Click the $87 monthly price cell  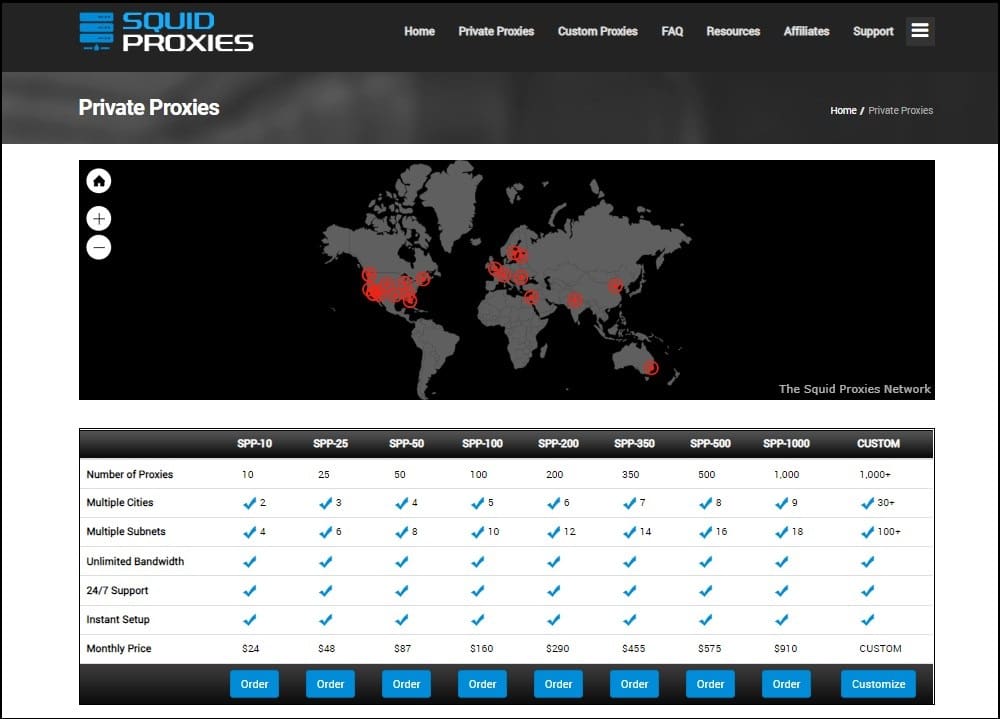pos(402,649)
